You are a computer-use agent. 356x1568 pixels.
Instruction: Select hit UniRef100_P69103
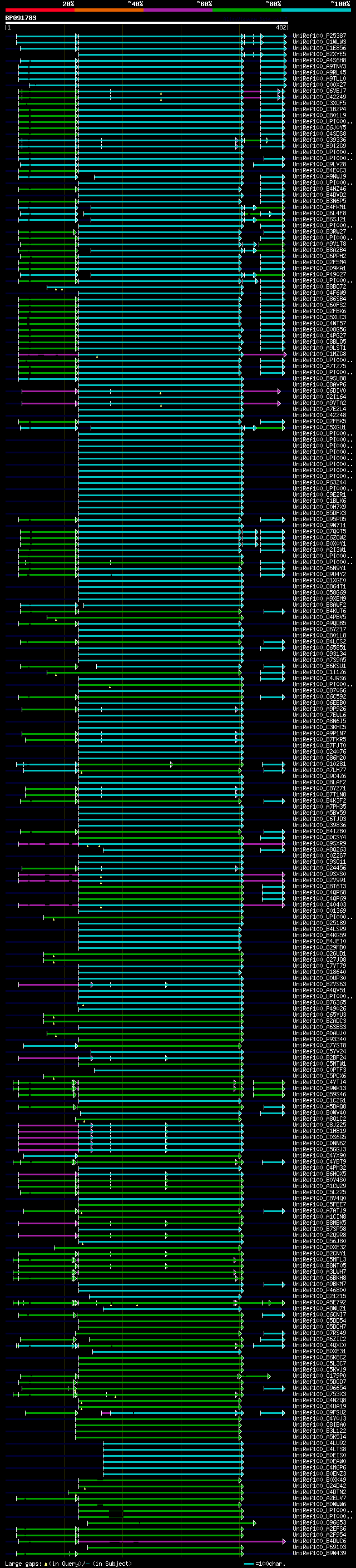point(319,1547)
